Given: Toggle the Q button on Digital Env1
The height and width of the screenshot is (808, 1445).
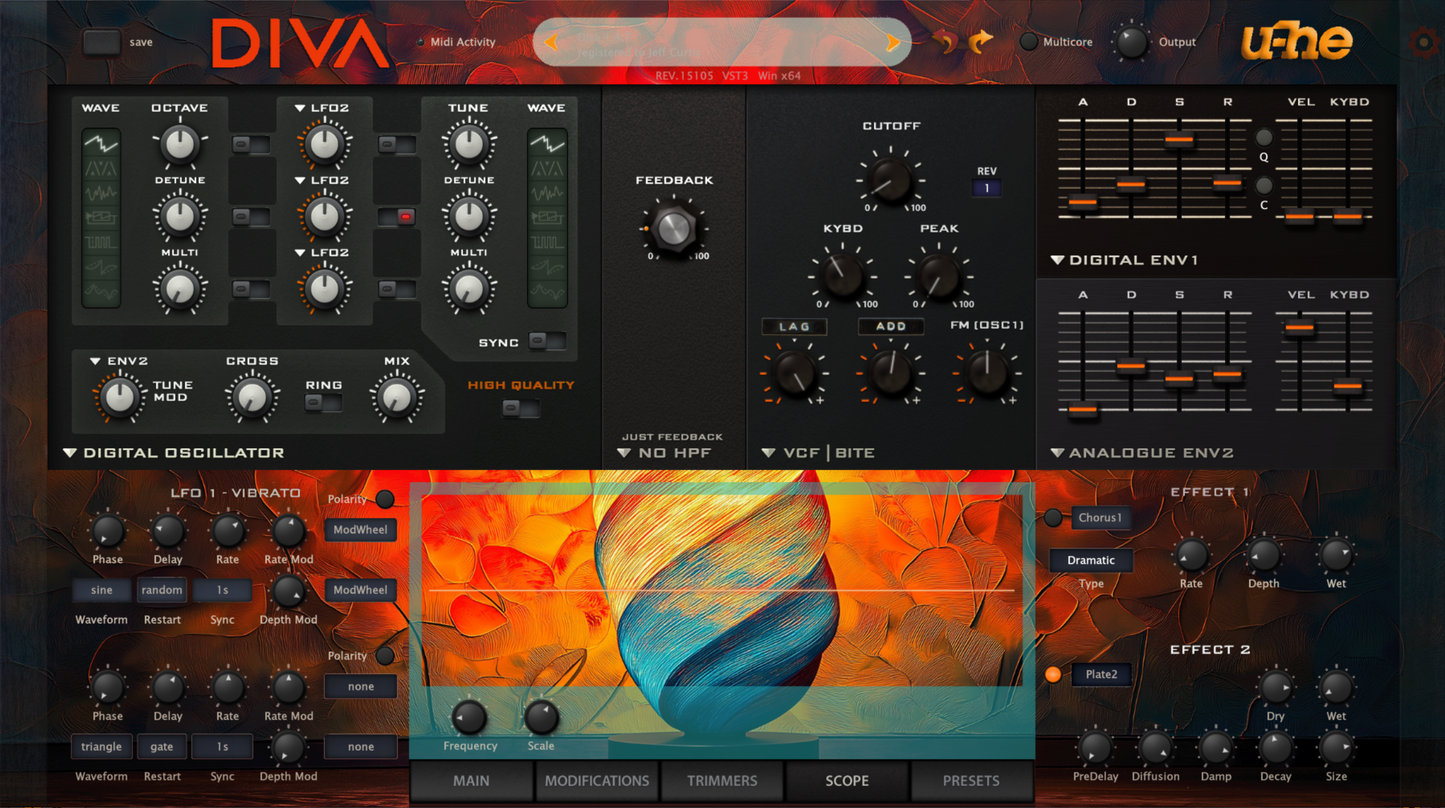Looking at the screenshot, I should point(1264,137).
